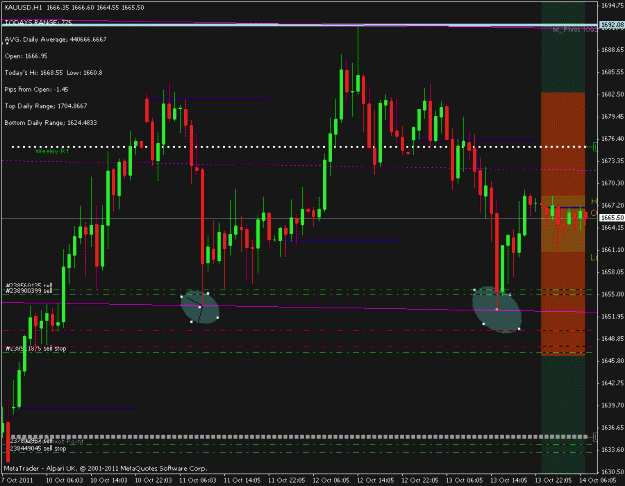Click Today's Hi: 1668.55 Low: 1660.8 text
Screen dimensions: 625x486
53,73
